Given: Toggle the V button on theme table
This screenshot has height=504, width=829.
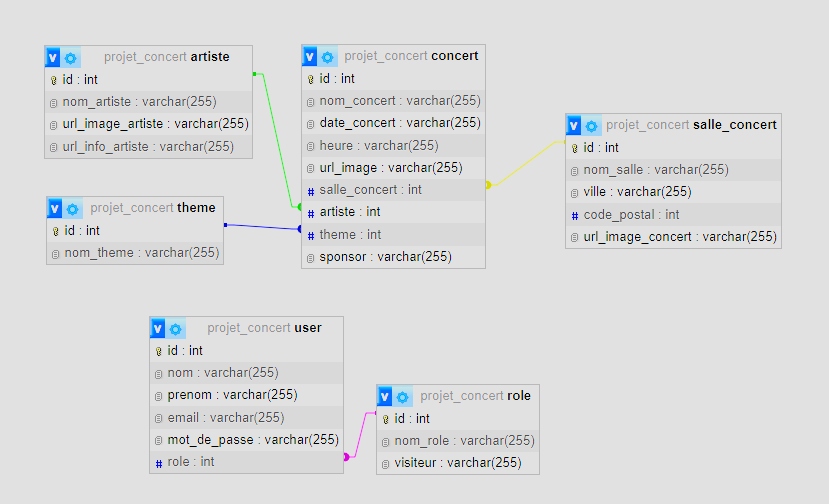Looking at the screenshot, I should click(x=55, y=208).
